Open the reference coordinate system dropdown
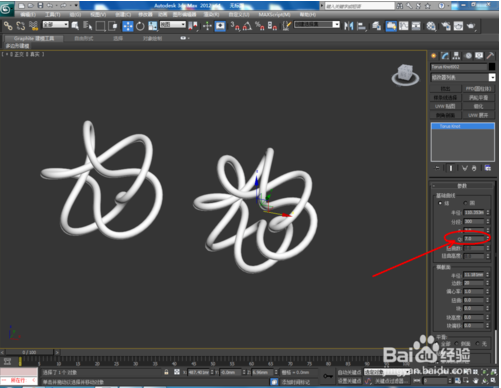Screen dimensions: 501x388 173,25
